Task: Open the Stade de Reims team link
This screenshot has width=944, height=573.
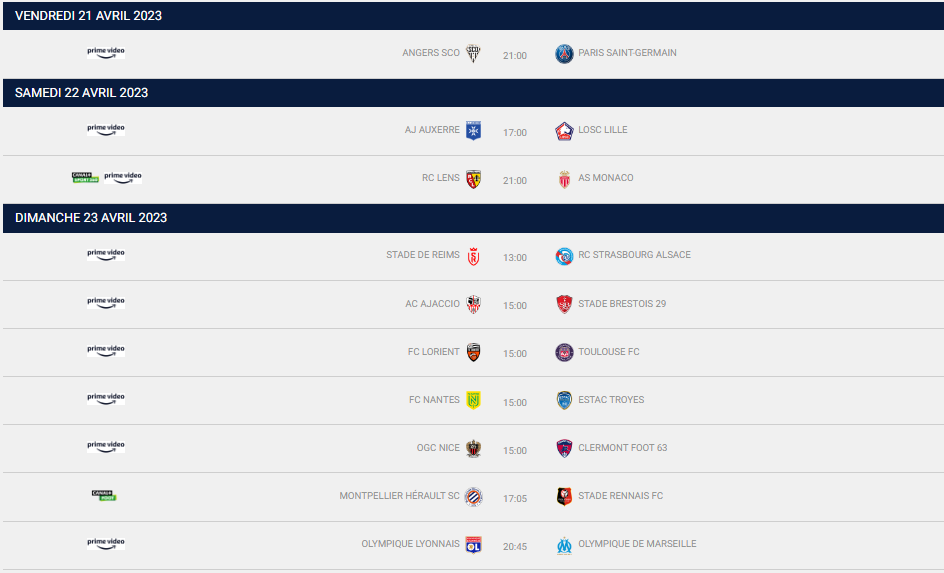Action: pyautogui.click(x=423, y=255)
